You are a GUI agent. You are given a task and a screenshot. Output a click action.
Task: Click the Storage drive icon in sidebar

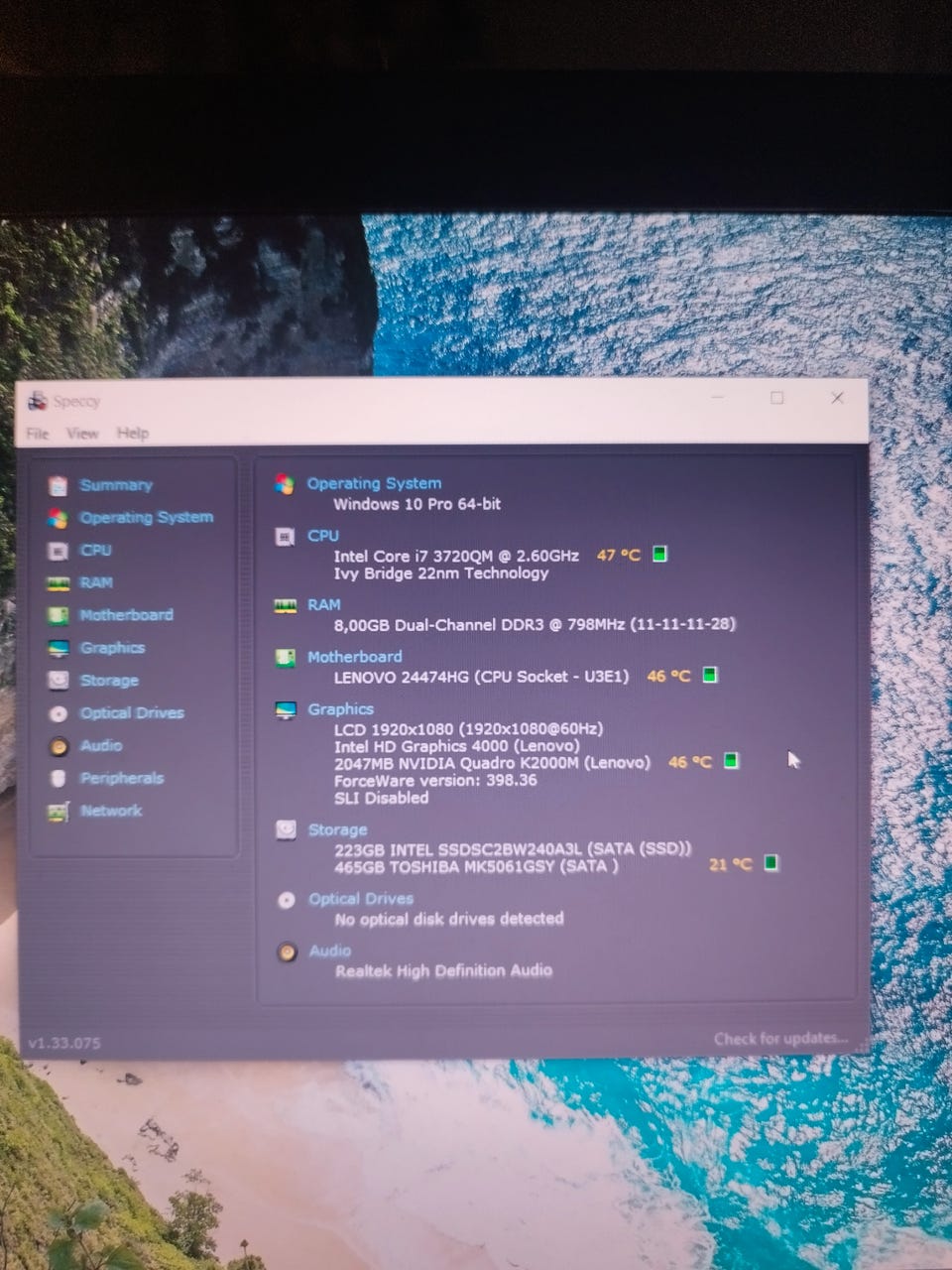(x=59, y=681)
